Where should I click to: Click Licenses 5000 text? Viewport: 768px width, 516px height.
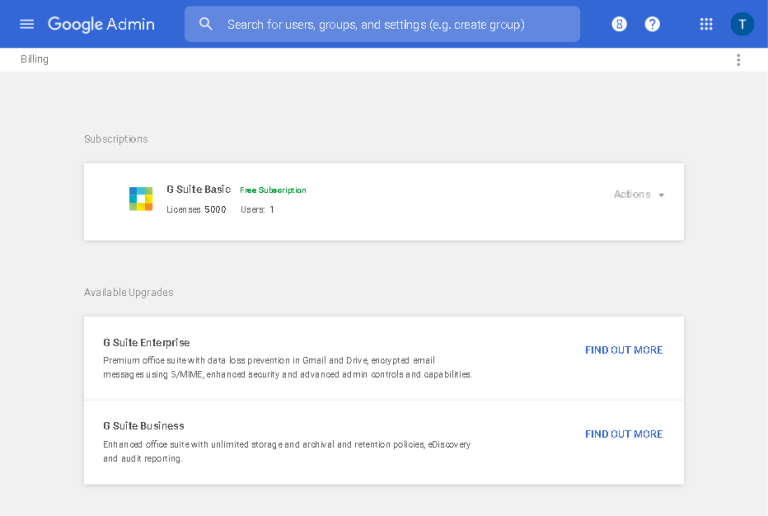click(196, 210)
